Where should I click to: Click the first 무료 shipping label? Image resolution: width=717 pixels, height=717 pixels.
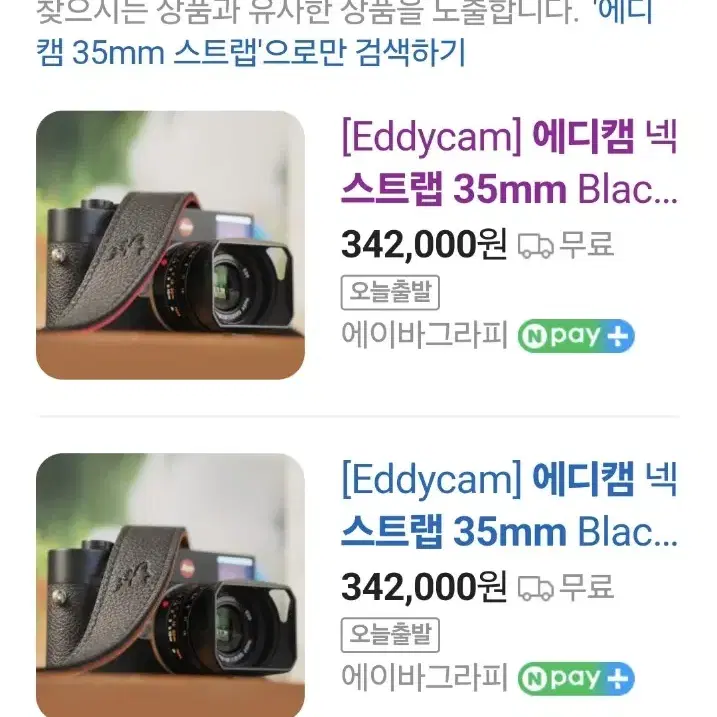(587, 244)
